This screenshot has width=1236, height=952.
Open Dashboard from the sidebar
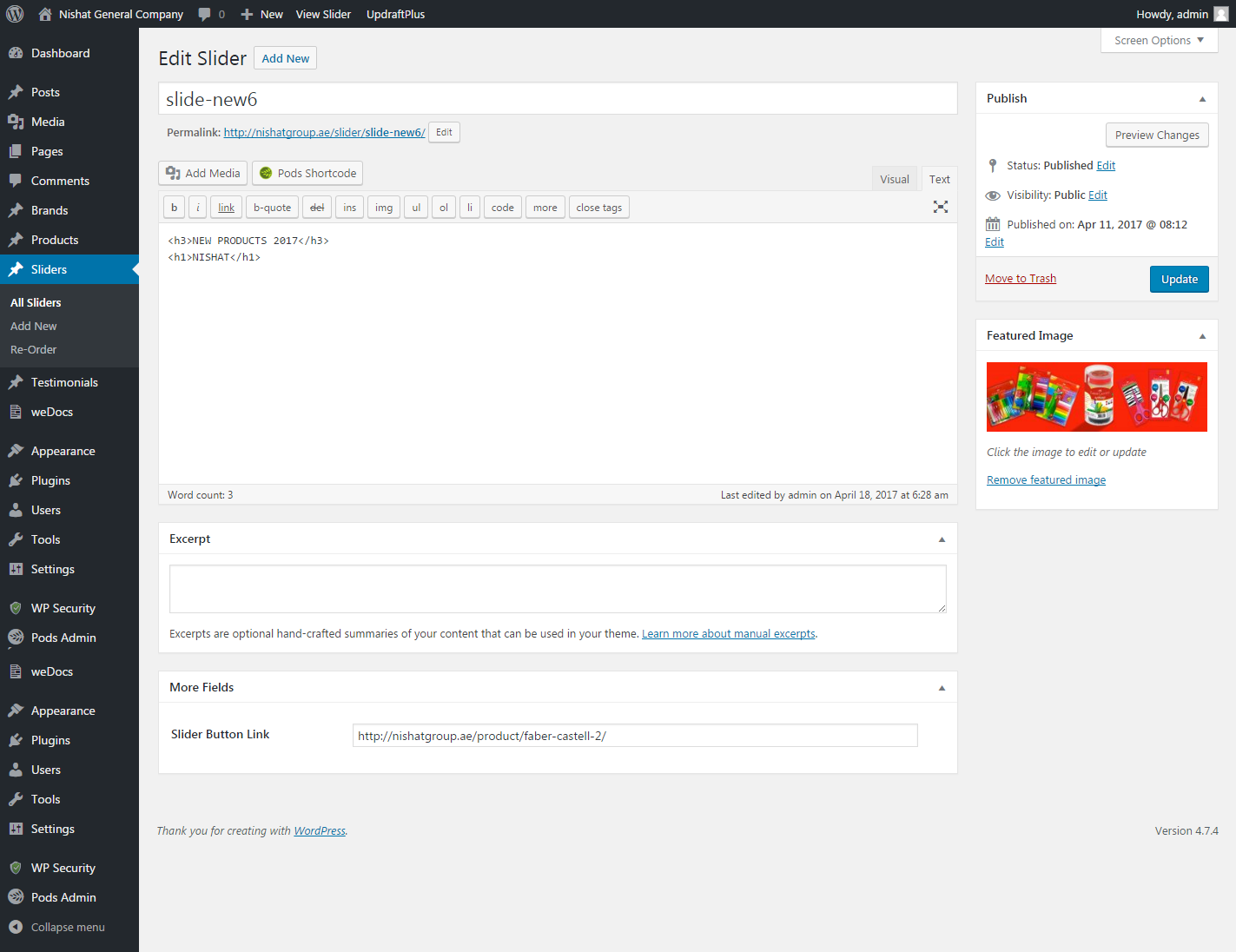pyautogui.click(x=60, y=53)
